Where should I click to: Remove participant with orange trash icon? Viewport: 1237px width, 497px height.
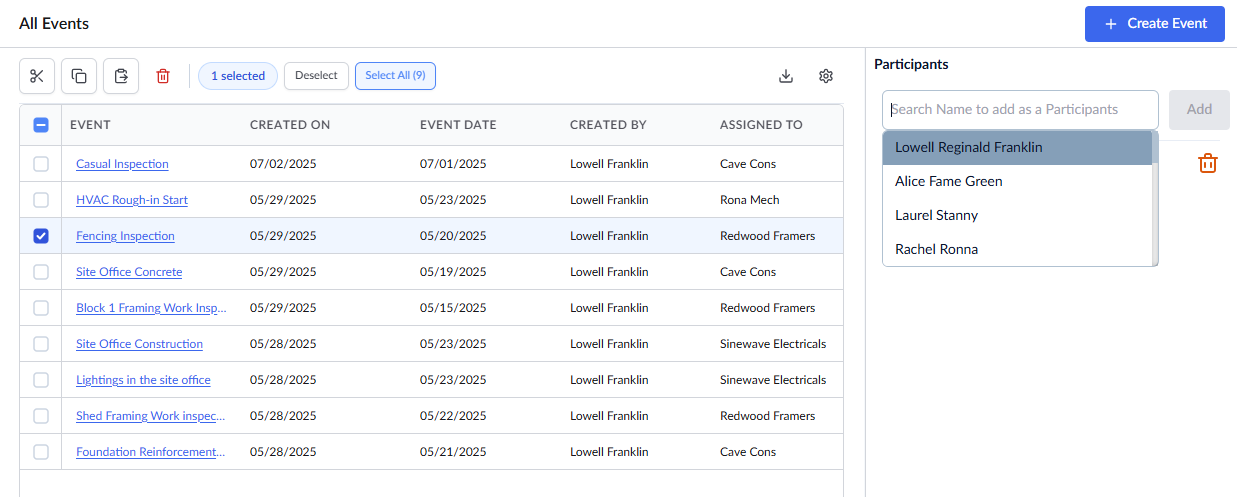coord(1208,163)
